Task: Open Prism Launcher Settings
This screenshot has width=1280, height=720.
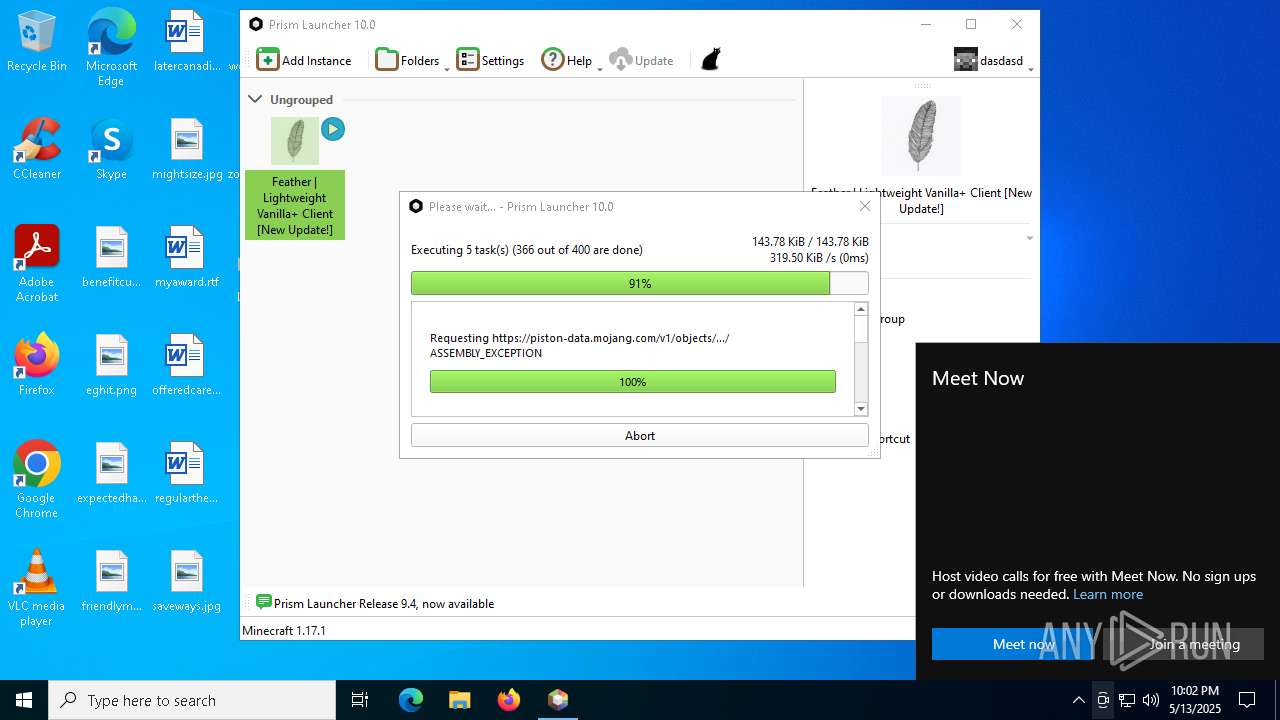Action: click(x=490, y=60)
